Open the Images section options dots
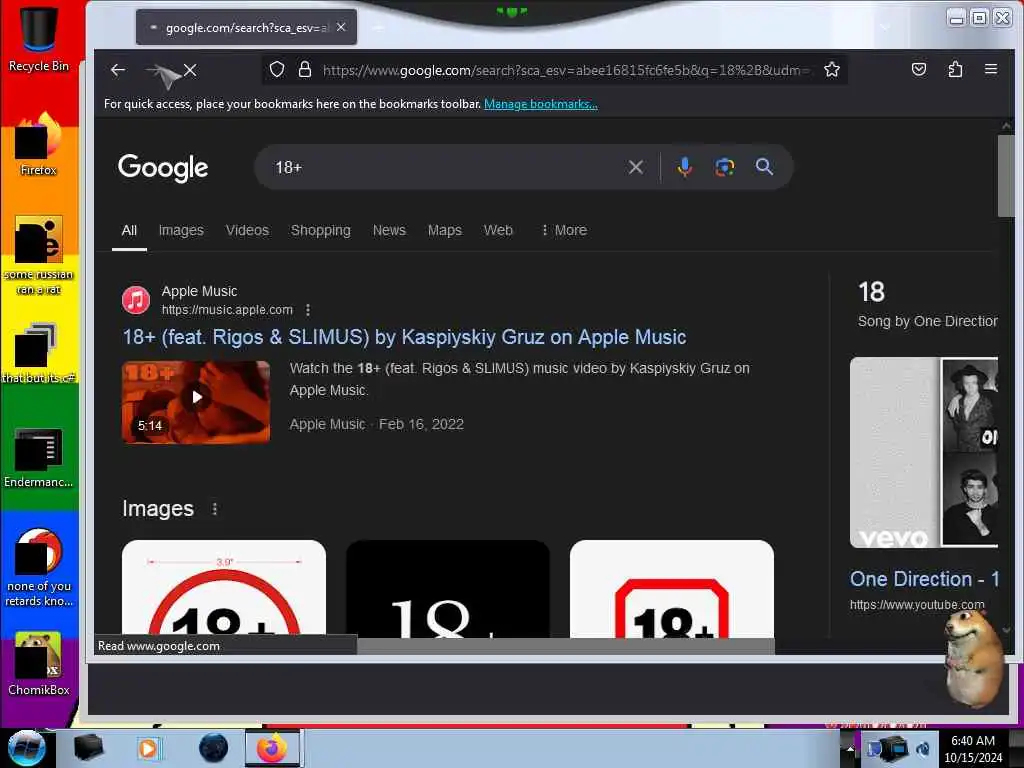The height and width of the screenshot is (768, 1024). point(215,509)
